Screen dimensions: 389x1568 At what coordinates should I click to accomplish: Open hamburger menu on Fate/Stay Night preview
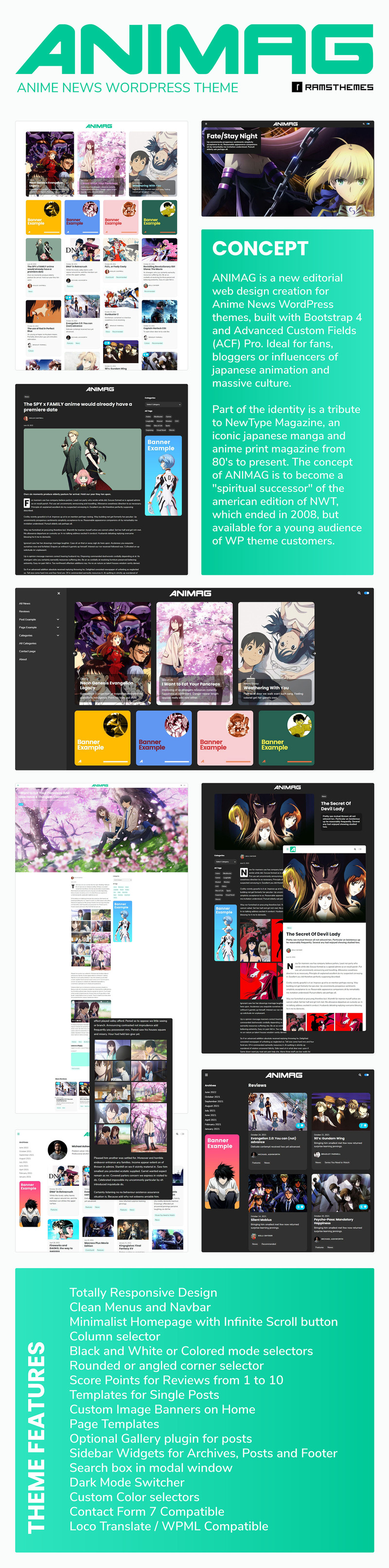[x=206, y=124]
